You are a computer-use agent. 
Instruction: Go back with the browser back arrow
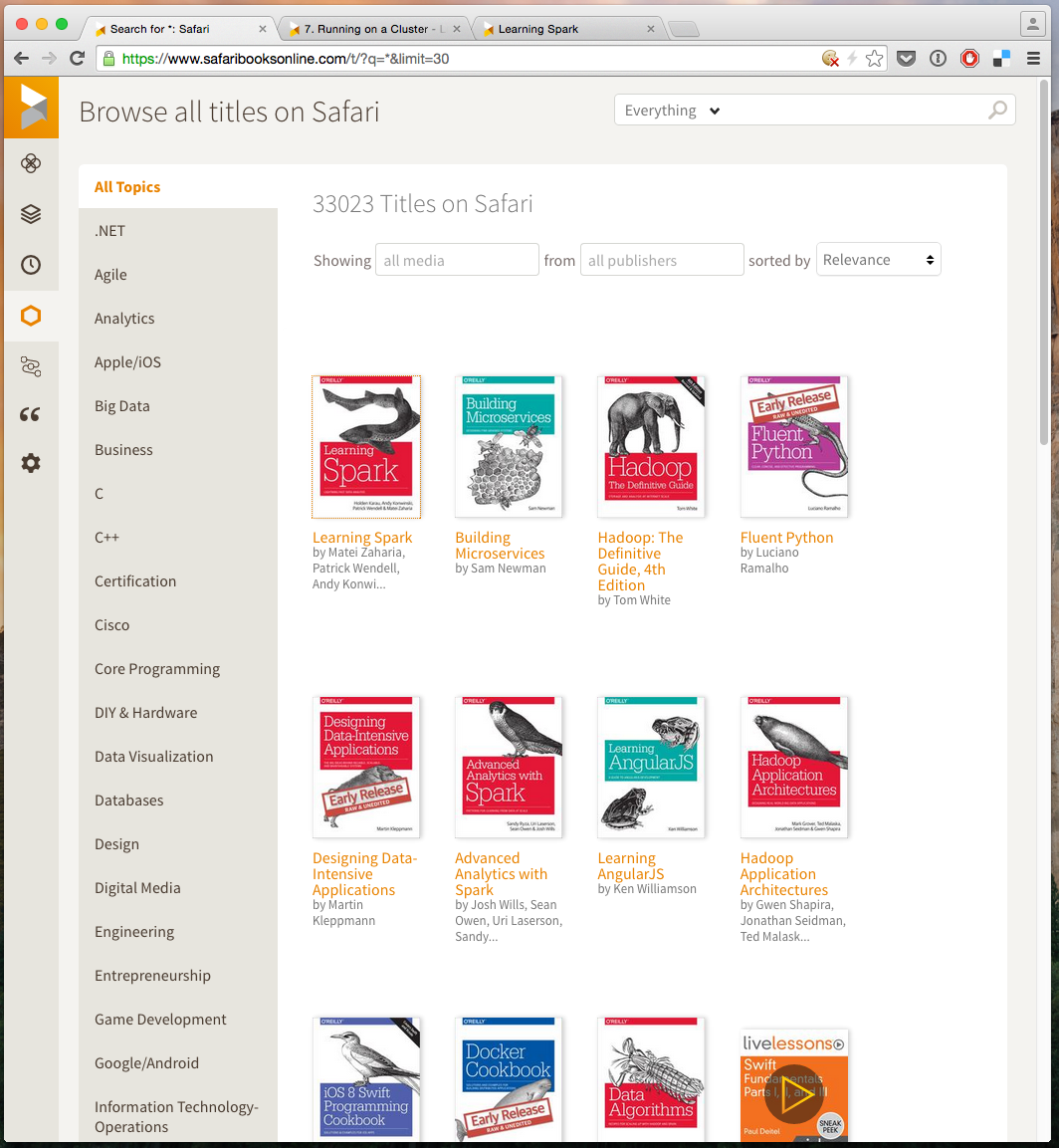[x=21, y=59]
